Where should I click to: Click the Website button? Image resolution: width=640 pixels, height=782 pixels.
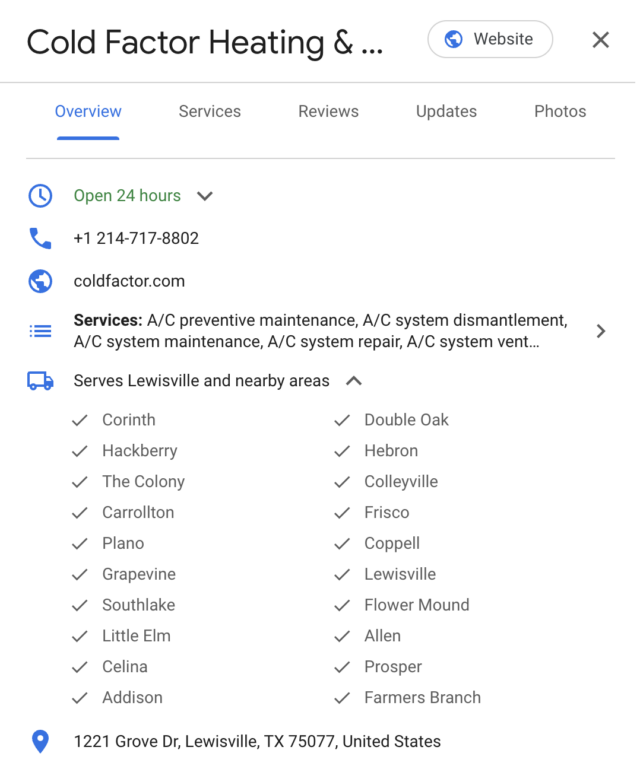pyautogui.click(x=490, y=40)
